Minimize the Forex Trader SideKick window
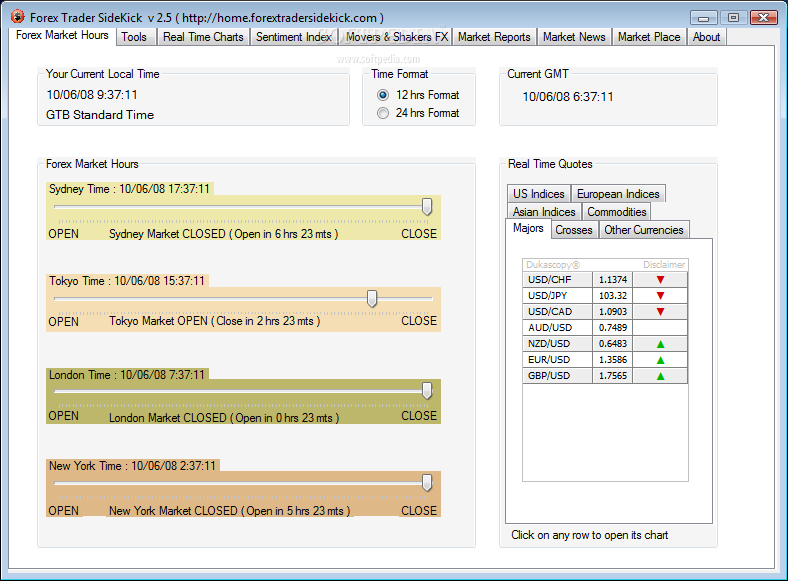 coord(704,18)
